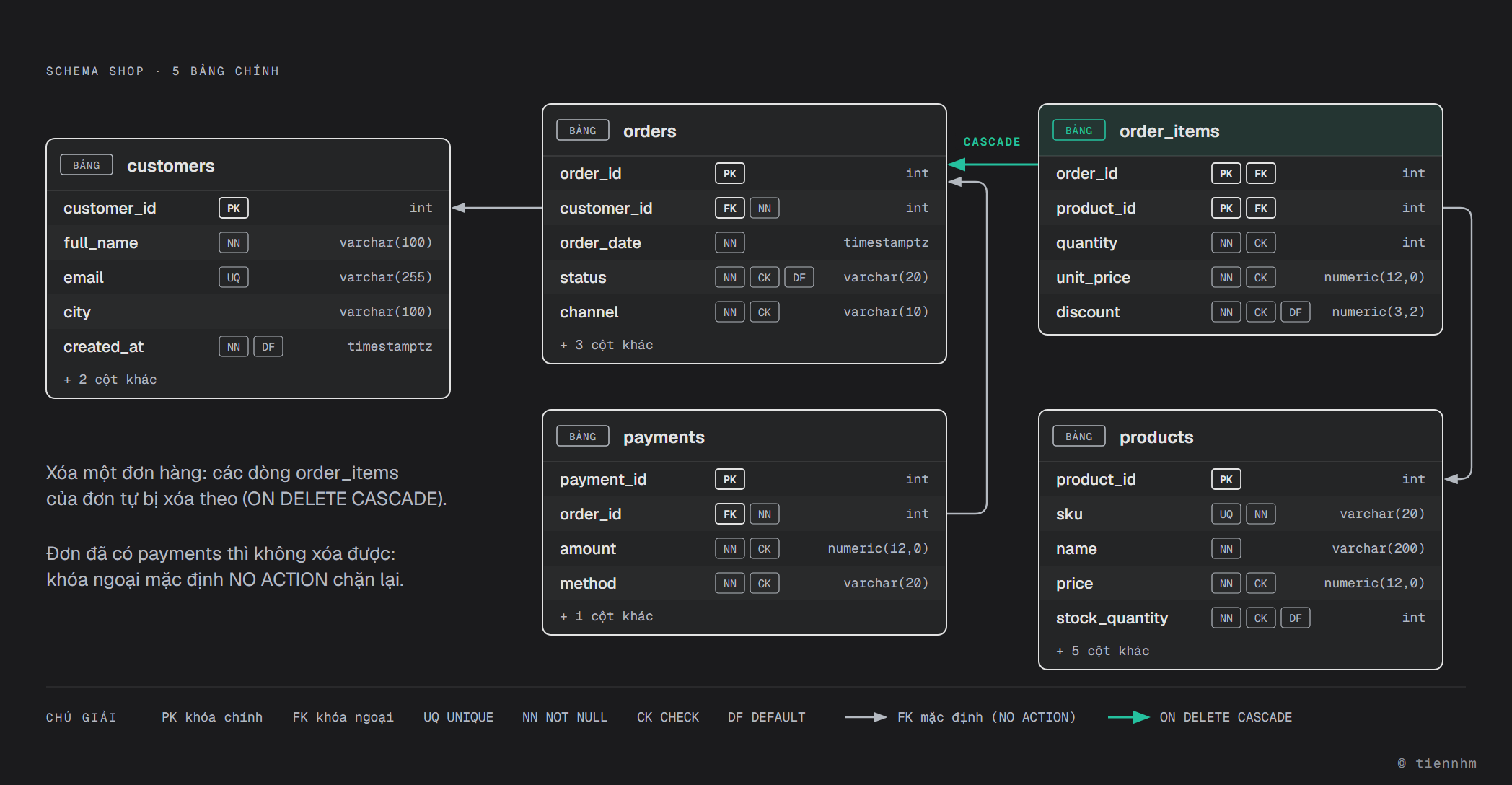The image size is (1512, 785).
Task: Click the DF badge on stock_quantity row
Action: 1296,618
